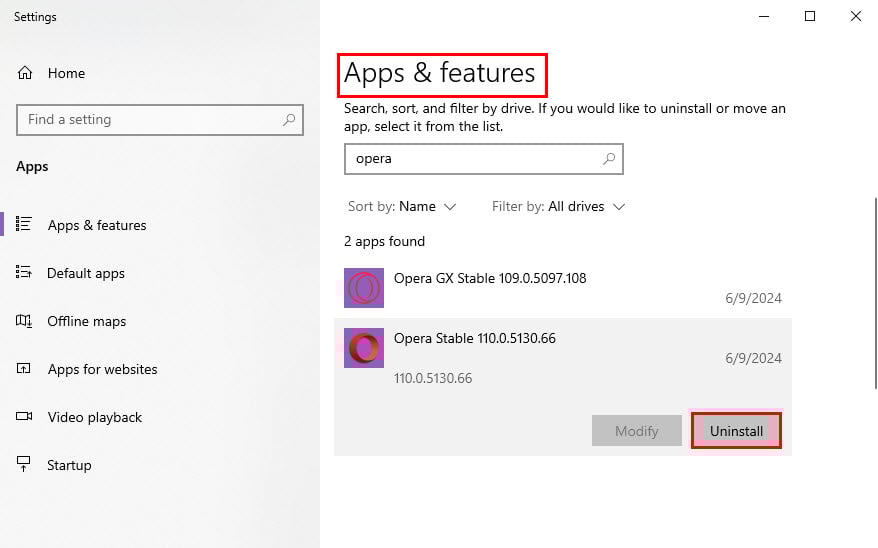Click Opera Stable 110.0.5130.66 title
This screenshot has width=878, height=548.
[x=475, y=338]
